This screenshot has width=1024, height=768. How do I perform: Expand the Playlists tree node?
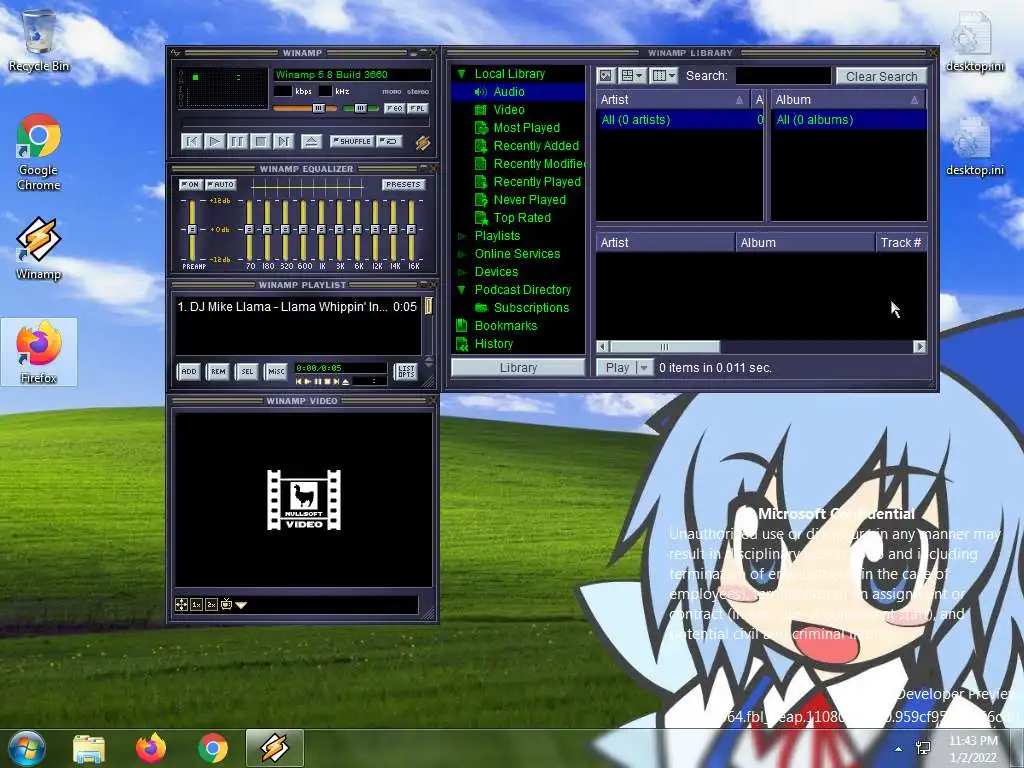461,236
